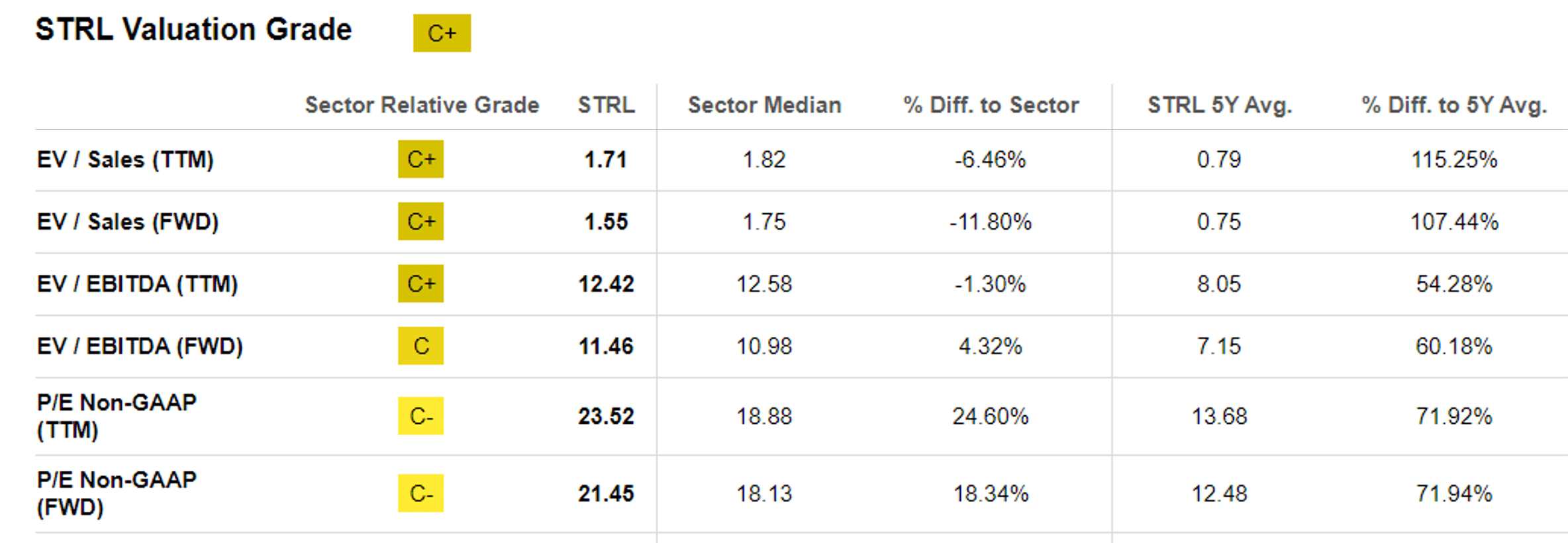Click the P/E Non-GAAP (TTM) C- badge
The width and height of the screenshot is (1568, 543).
tap(420, 416)
